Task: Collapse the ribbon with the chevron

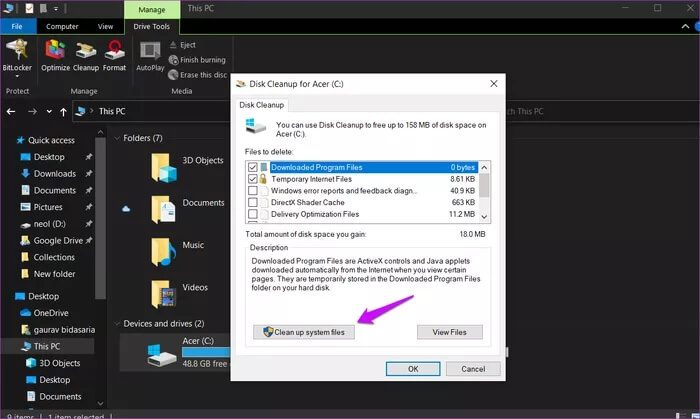Action: click(685, 26)
